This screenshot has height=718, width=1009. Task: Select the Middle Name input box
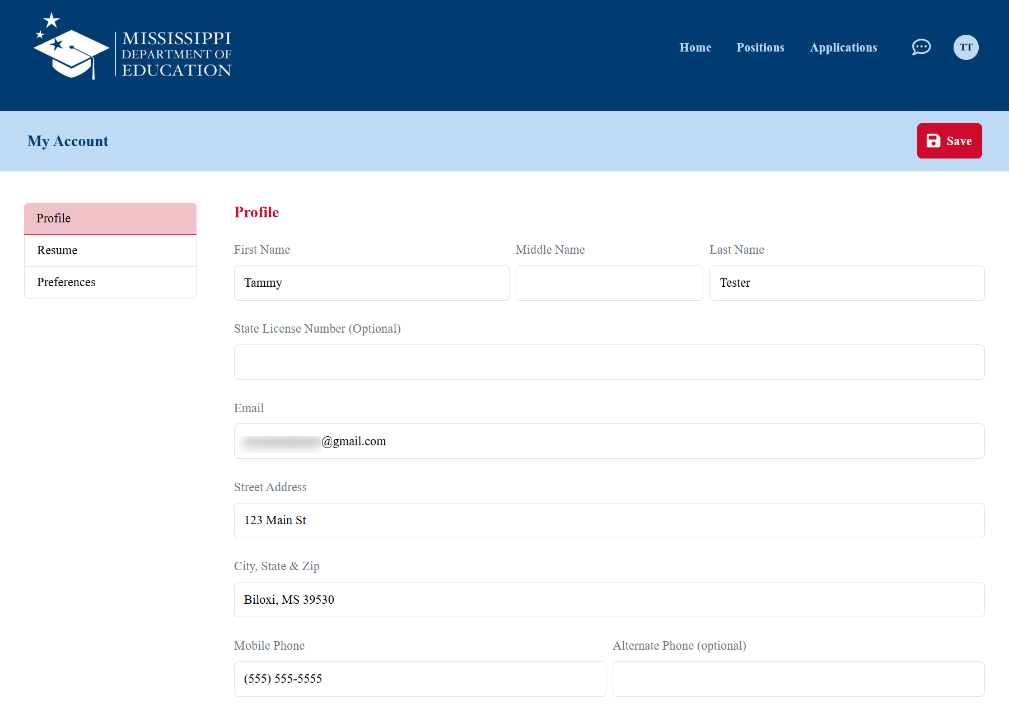[608, 283]
